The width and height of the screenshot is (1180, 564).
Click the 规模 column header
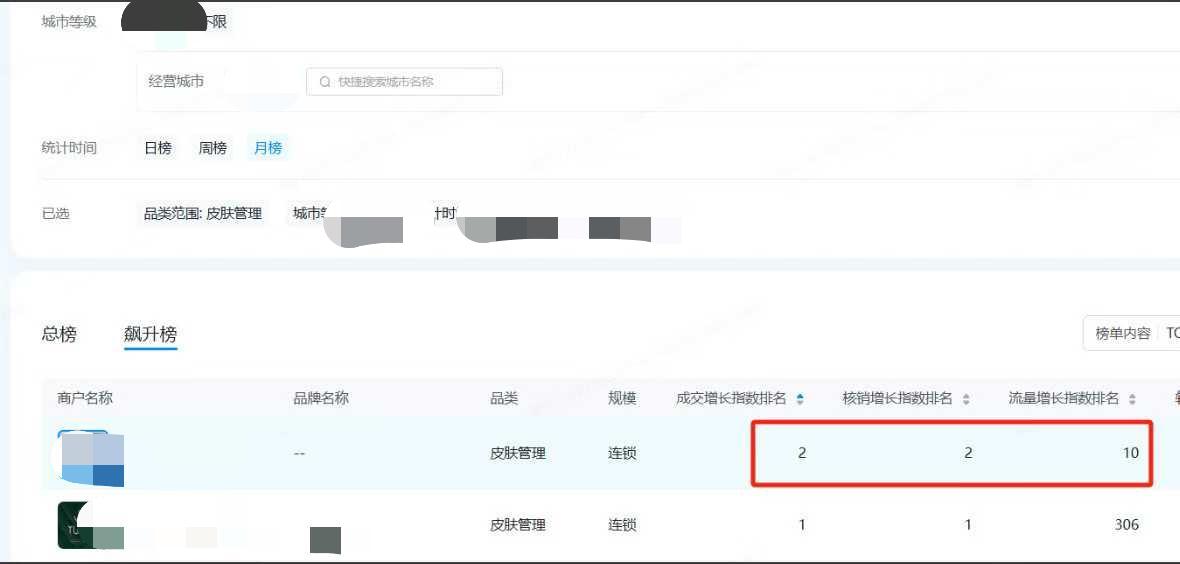pyautogui.click(x=622, y=398)
